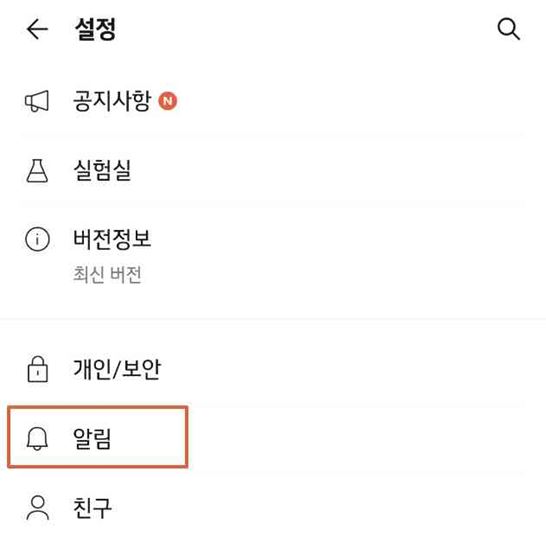Click the 설정 page title
This screenshot has height=535, width=546.
95,29
